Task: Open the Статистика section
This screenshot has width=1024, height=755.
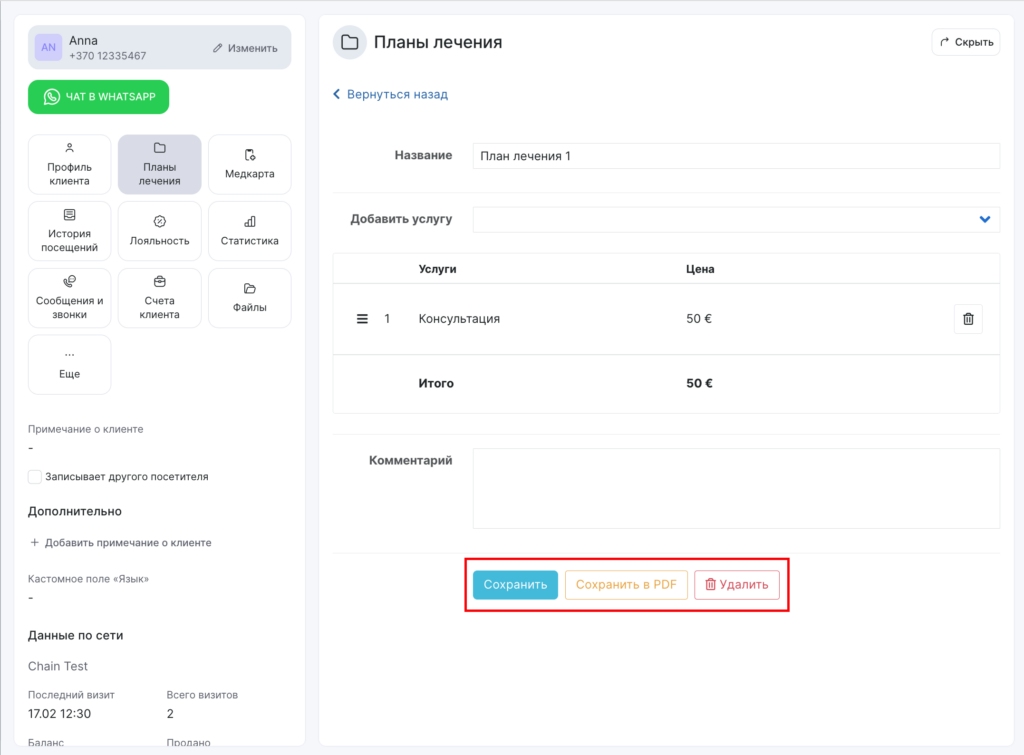Action: (249, 231)
